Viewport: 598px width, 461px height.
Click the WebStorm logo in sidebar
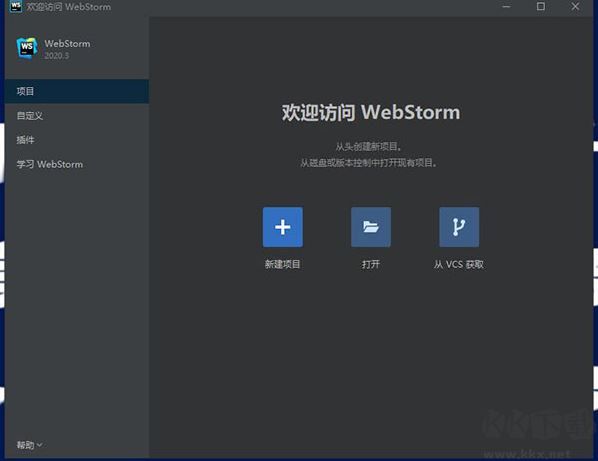tap(27, 48)
